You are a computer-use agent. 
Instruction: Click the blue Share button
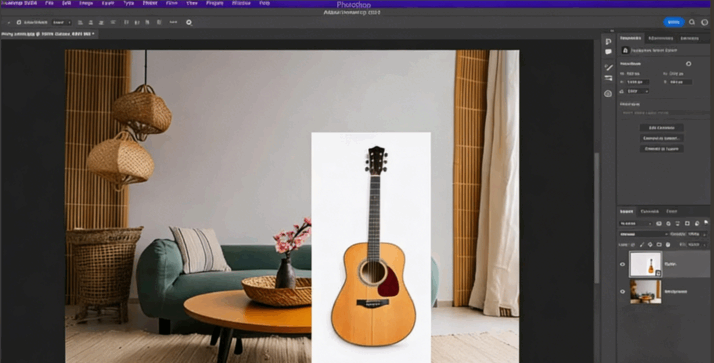pyautogui.click(x=673, y=22)
